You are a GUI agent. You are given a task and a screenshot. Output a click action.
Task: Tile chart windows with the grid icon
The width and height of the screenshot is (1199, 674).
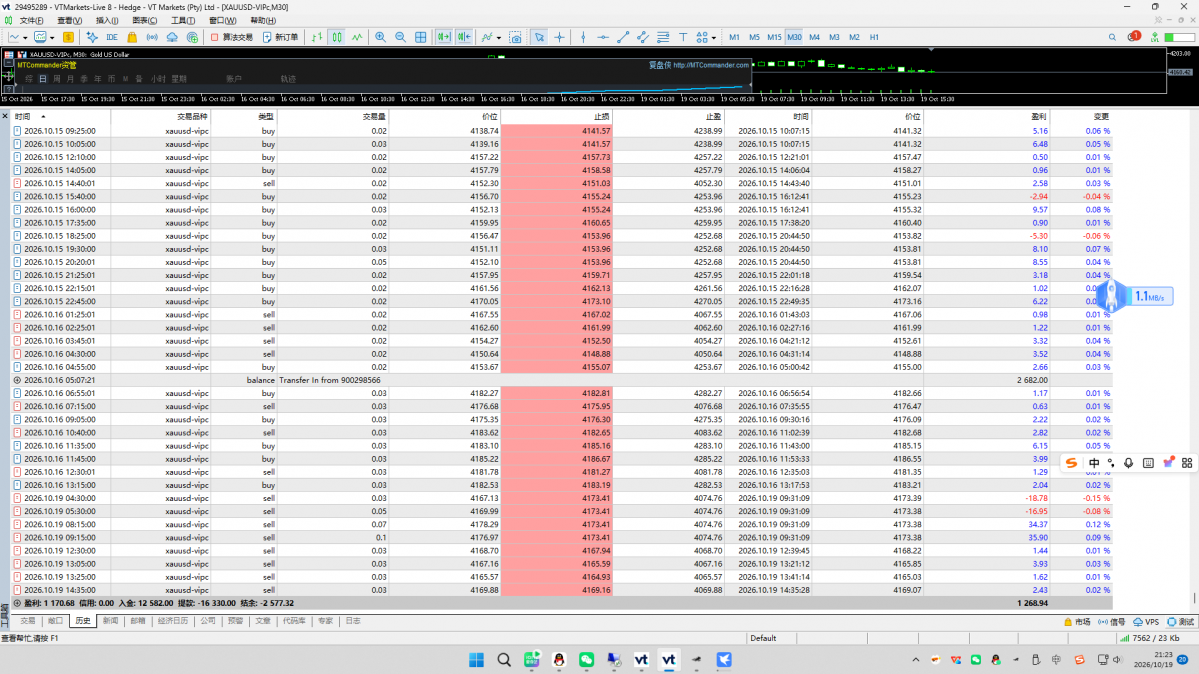421,37
